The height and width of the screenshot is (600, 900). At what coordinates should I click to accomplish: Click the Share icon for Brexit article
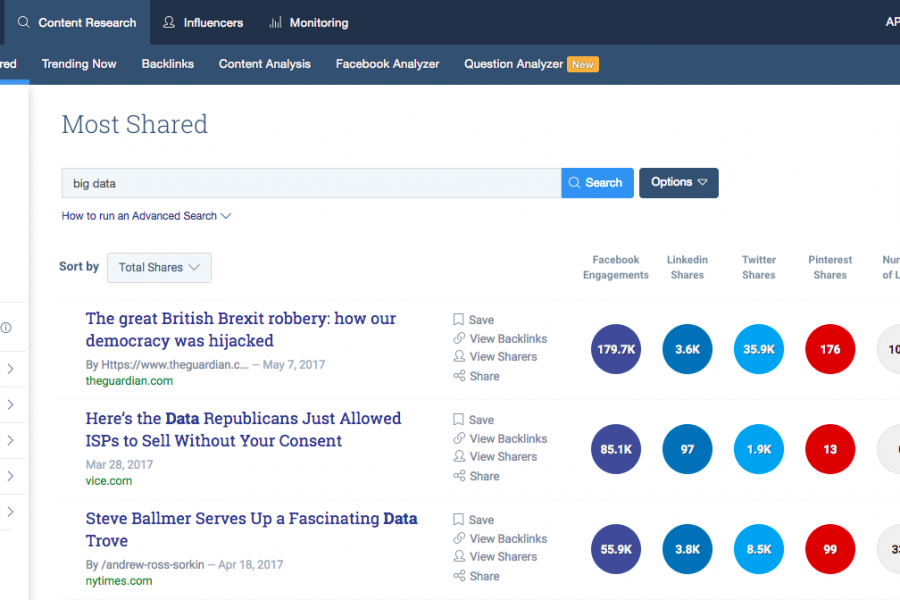[x=459, y=376]
